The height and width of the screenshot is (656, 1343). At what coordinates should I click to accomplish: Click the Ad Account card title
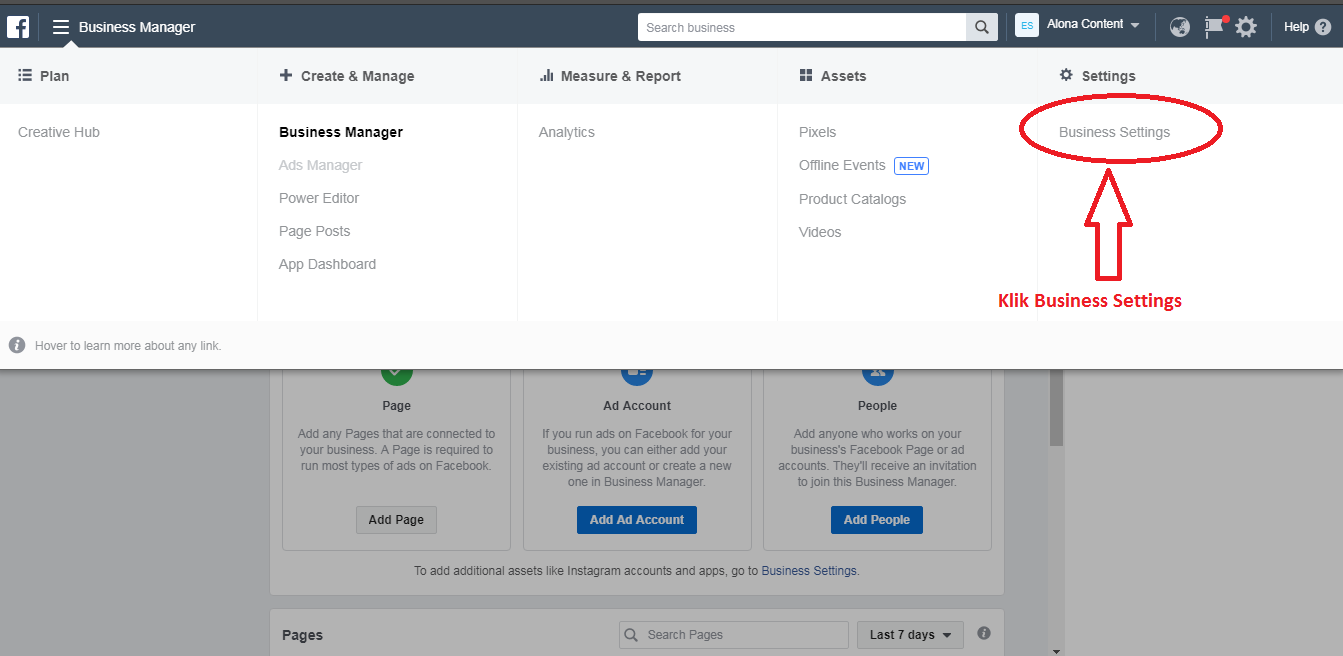[637, 406]
